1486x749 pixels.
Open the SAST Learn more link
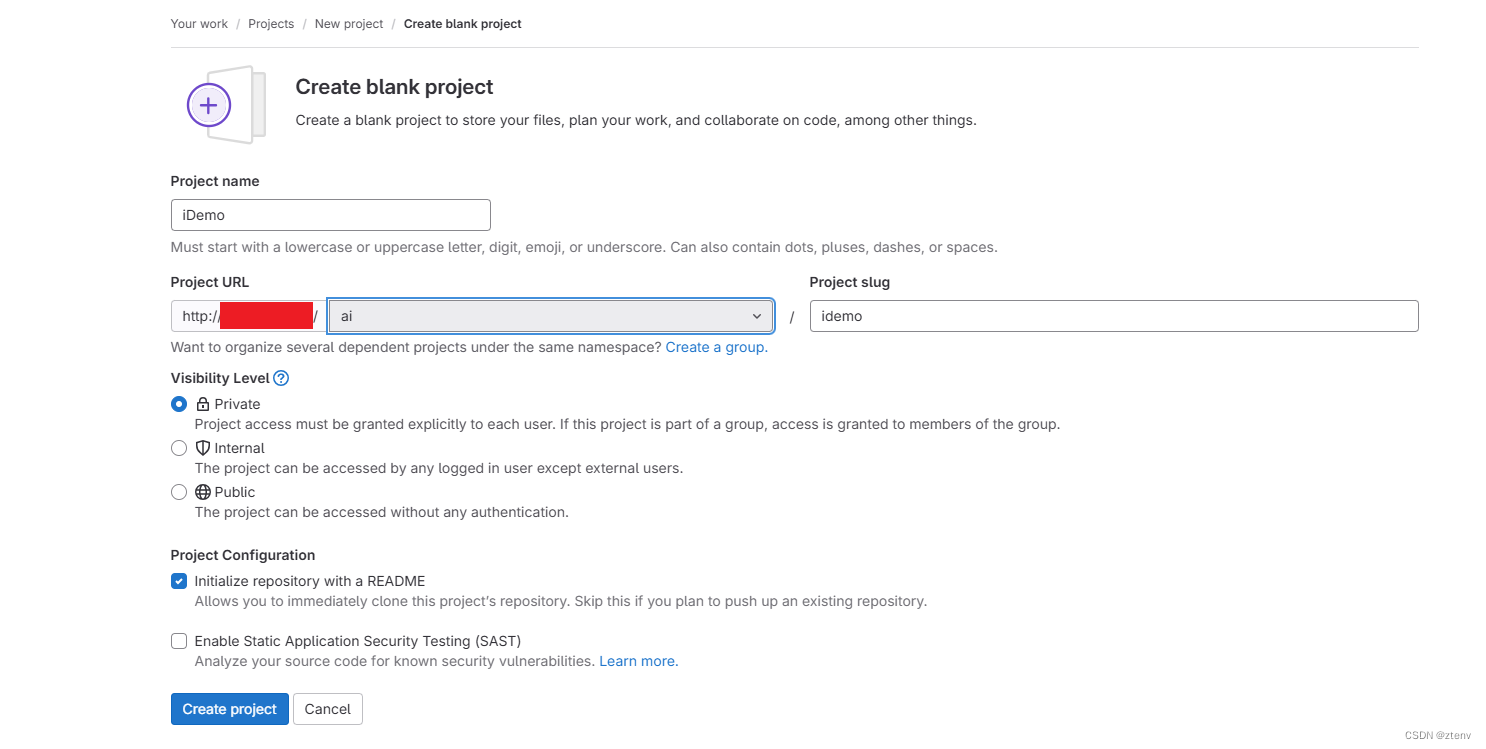click(x=638, y=661)
